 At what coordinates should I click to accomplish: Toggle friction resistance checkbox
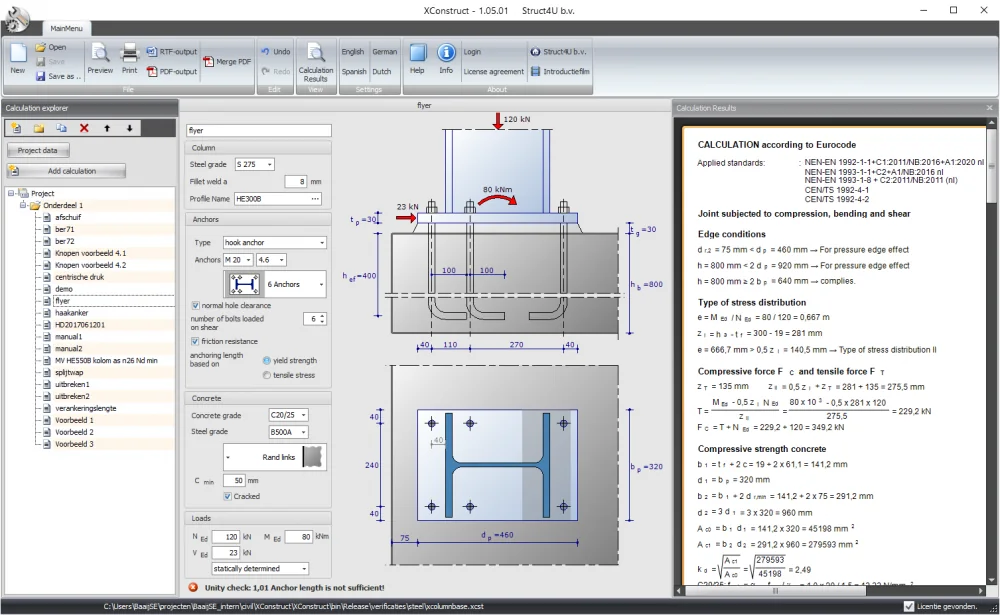click(196, 341)
